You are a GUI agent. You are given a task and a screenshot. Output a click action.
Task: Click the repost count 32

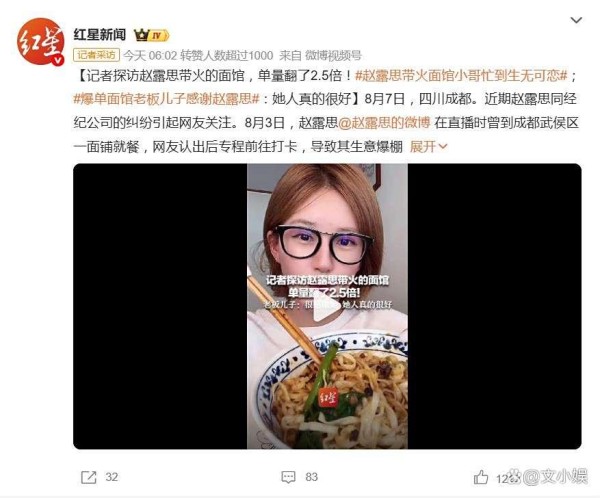[x=112, y=477]
